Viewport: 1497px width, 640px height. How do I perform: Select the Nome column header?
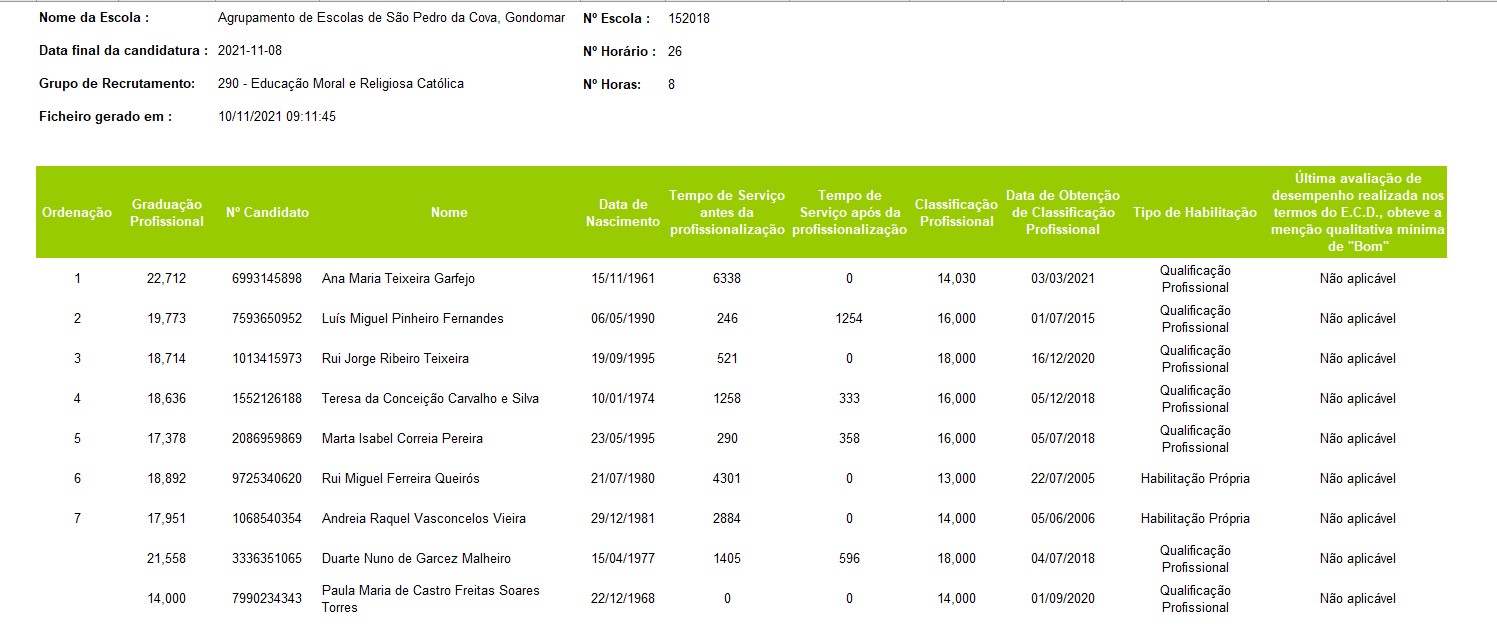449,212
